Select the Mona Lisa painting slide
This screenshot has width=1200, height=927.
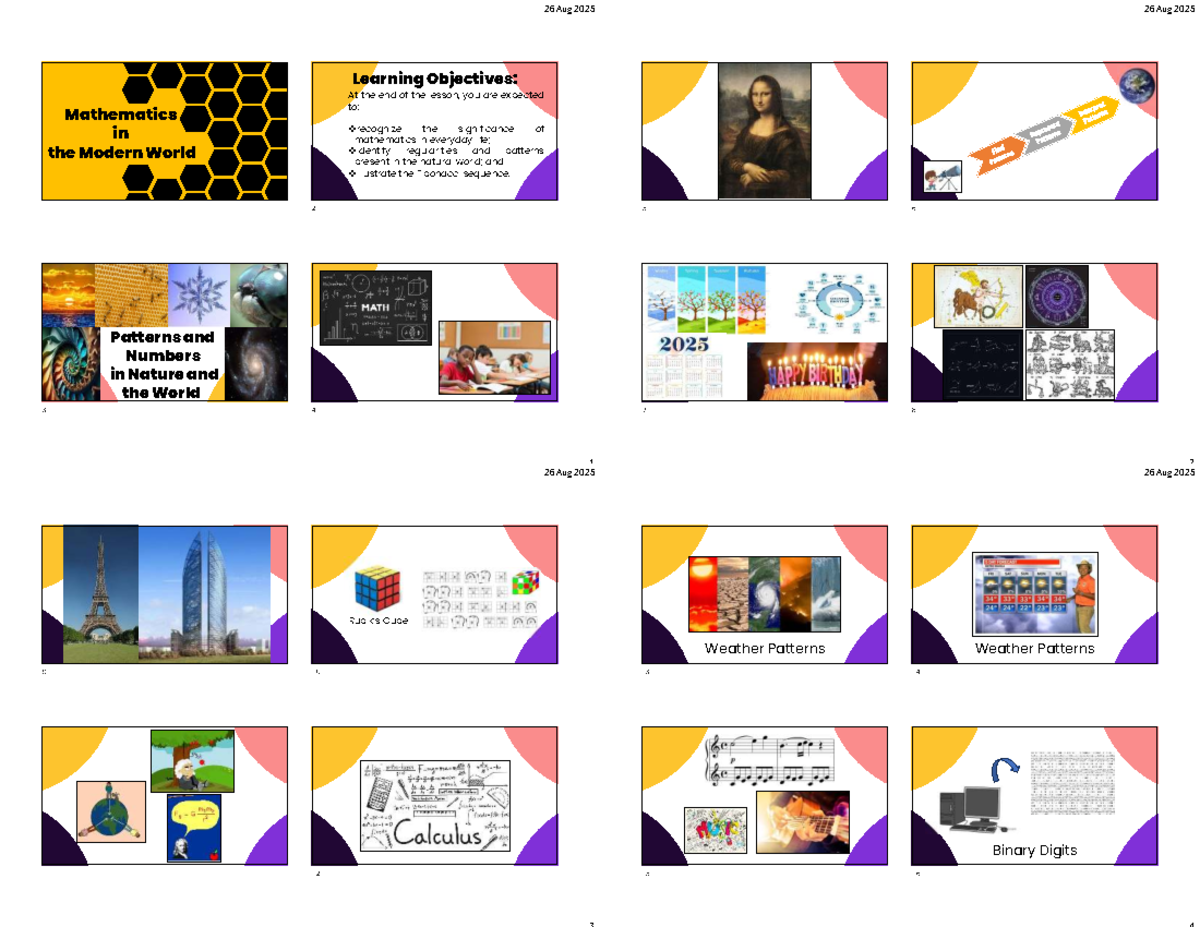(x=765, y=131)
